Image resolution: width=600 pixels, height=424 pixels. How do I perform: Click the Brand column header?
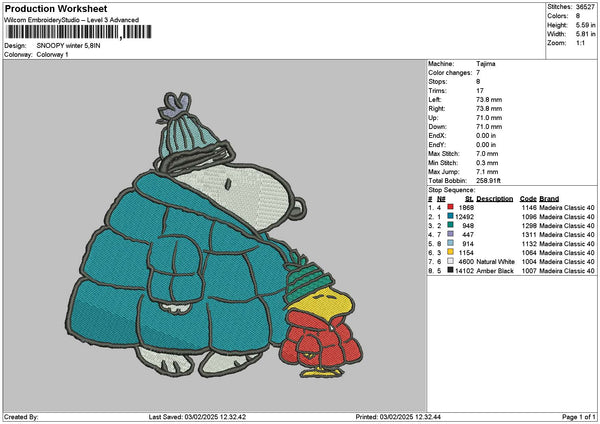coord(549,199)
